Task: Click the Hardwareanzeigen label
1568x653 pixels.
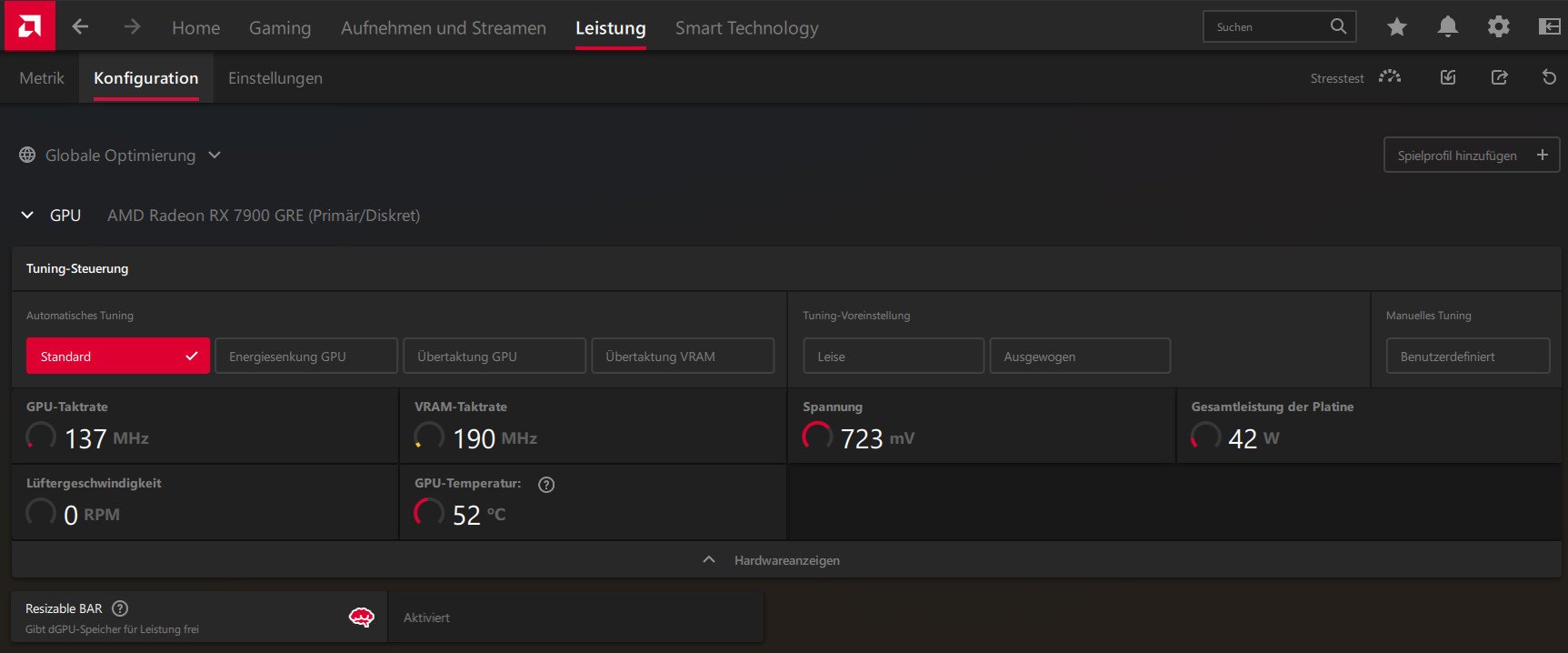Action: [x=787, y=560]
